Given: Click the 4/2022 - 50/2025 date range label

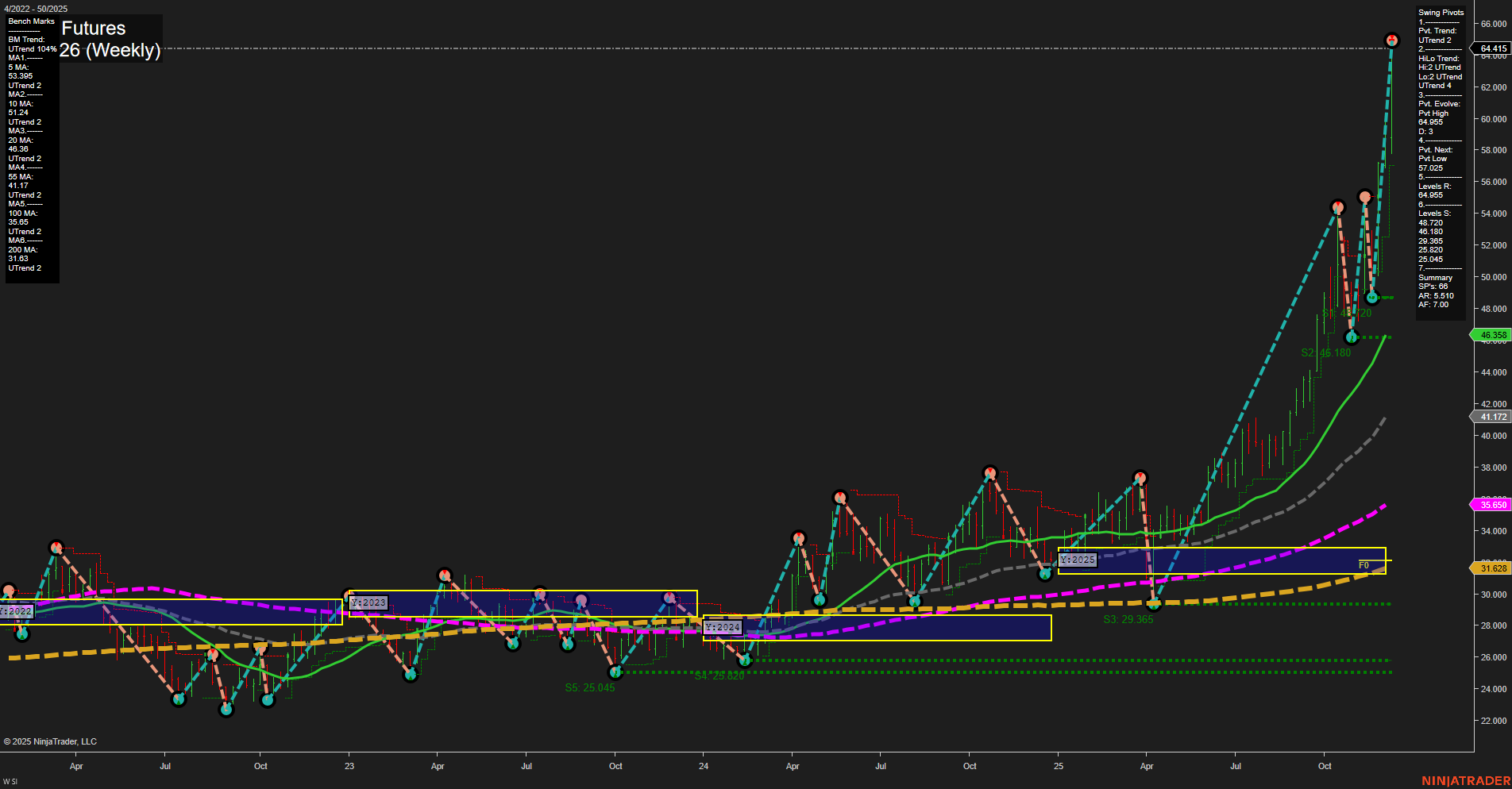Looking at the screenshot, I should (x=35, y=9).
